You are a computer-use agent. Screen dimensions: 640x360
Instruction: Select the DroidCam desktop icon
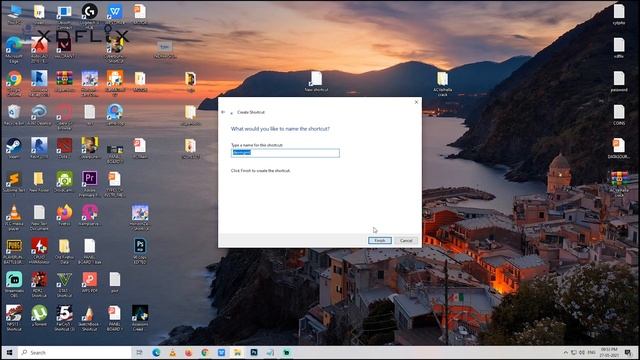64,182
